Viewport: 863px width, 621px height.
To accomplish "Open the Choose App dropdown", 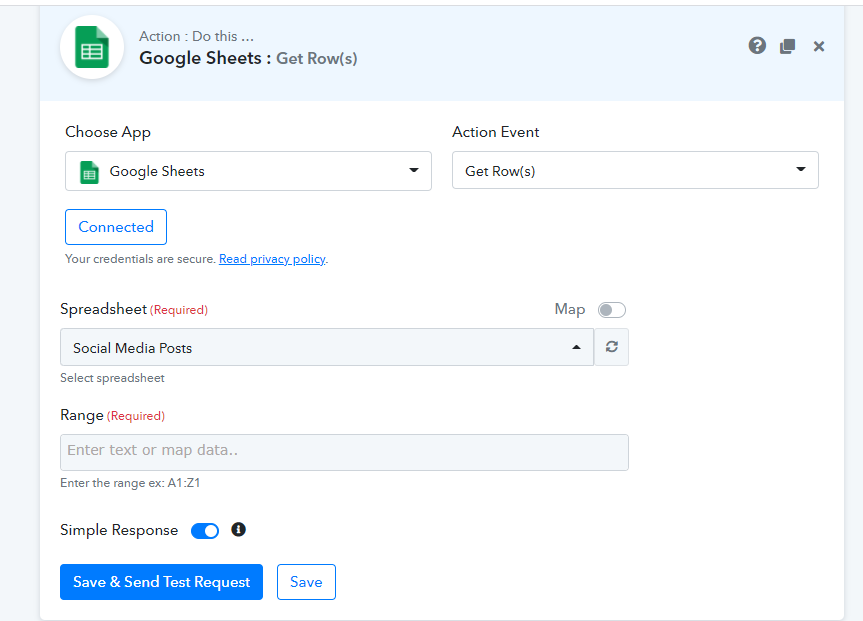I will 248,171.
